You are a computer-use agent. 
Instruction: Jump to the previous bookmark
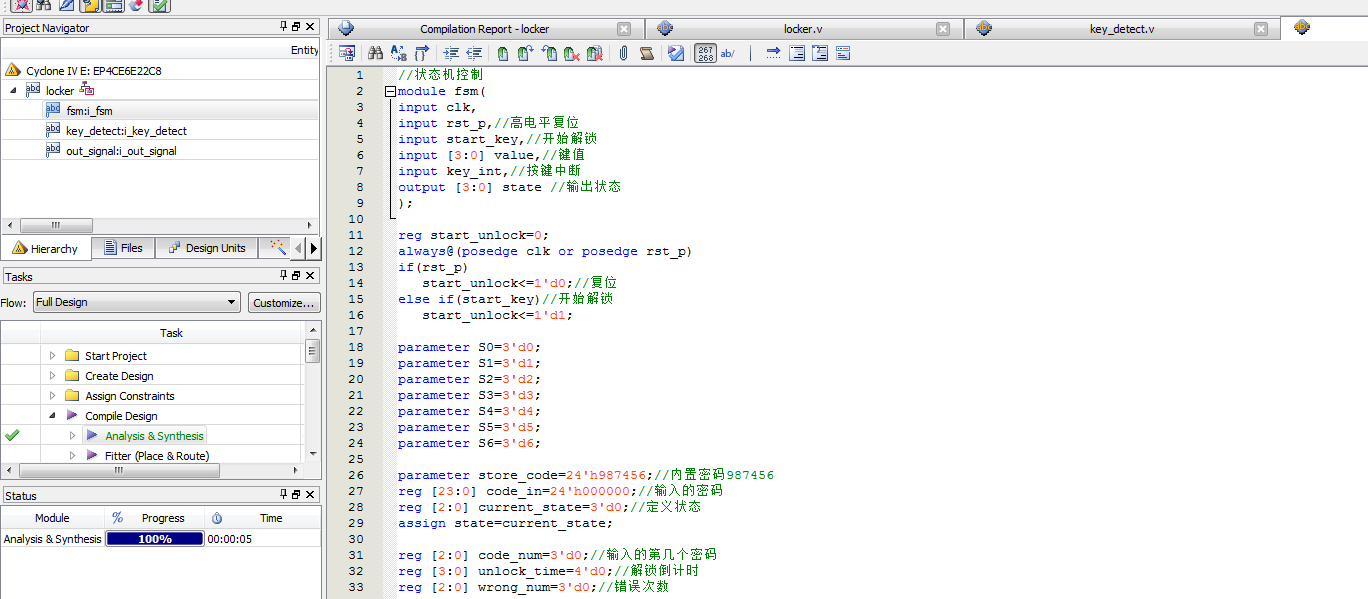(x=549, y=53)
